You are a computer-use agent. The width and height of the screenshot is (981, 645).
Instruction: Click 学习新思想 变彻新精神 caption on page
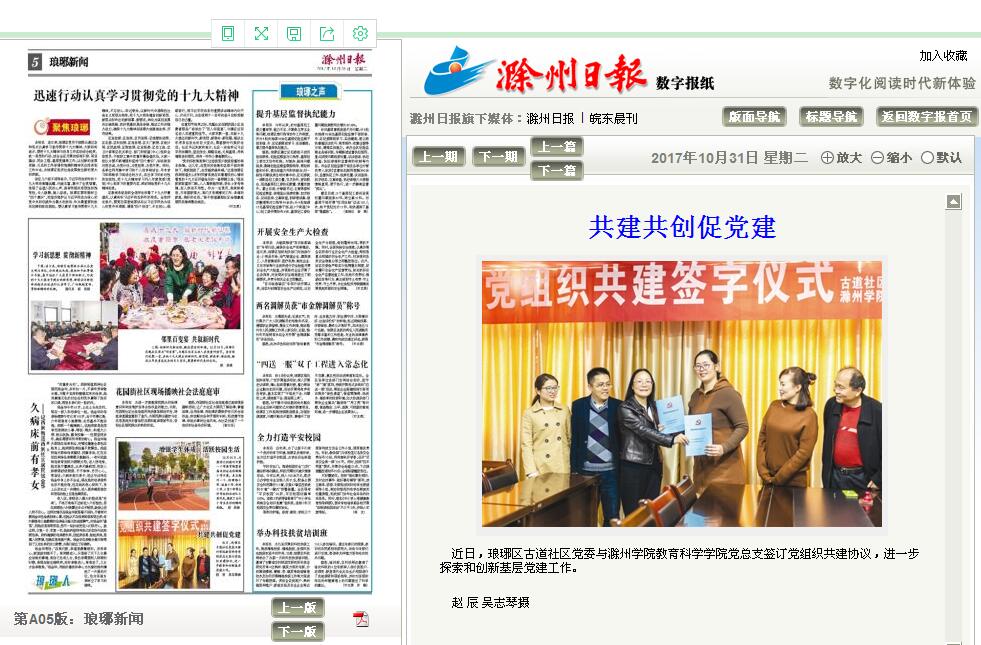click(x=61, y=255)
